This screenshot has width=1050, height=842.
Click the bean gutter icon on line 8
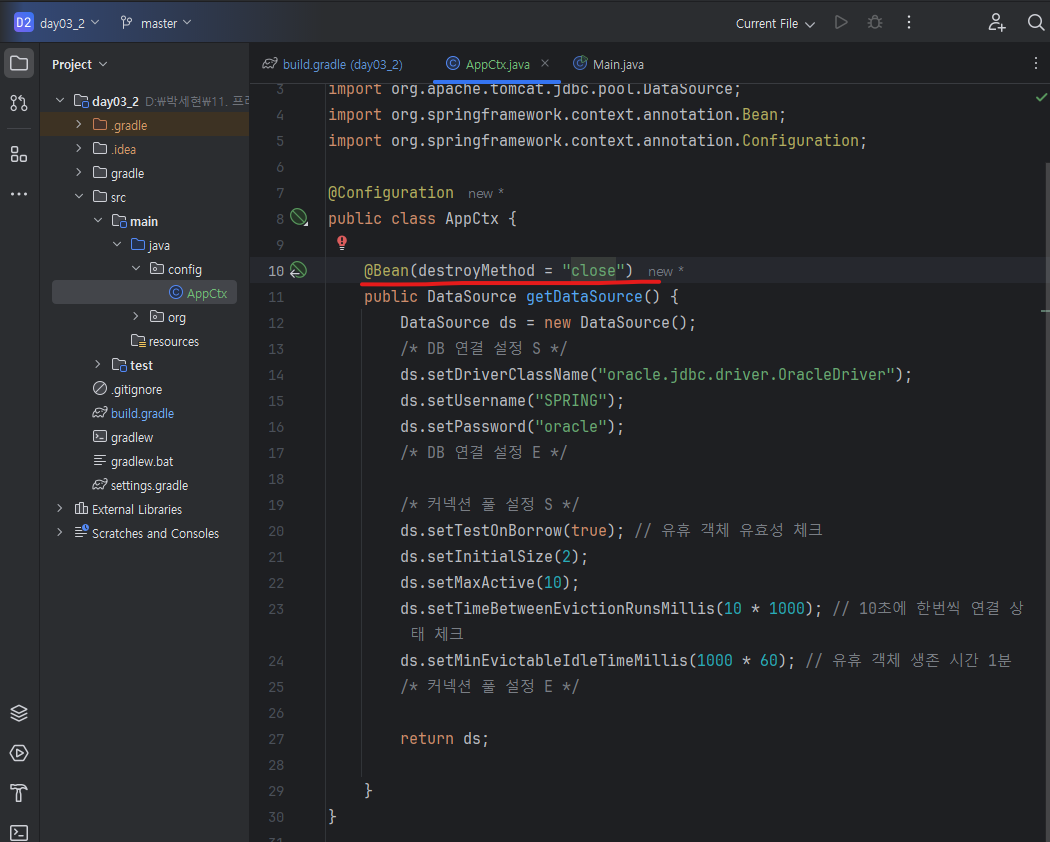coord(299,217)
